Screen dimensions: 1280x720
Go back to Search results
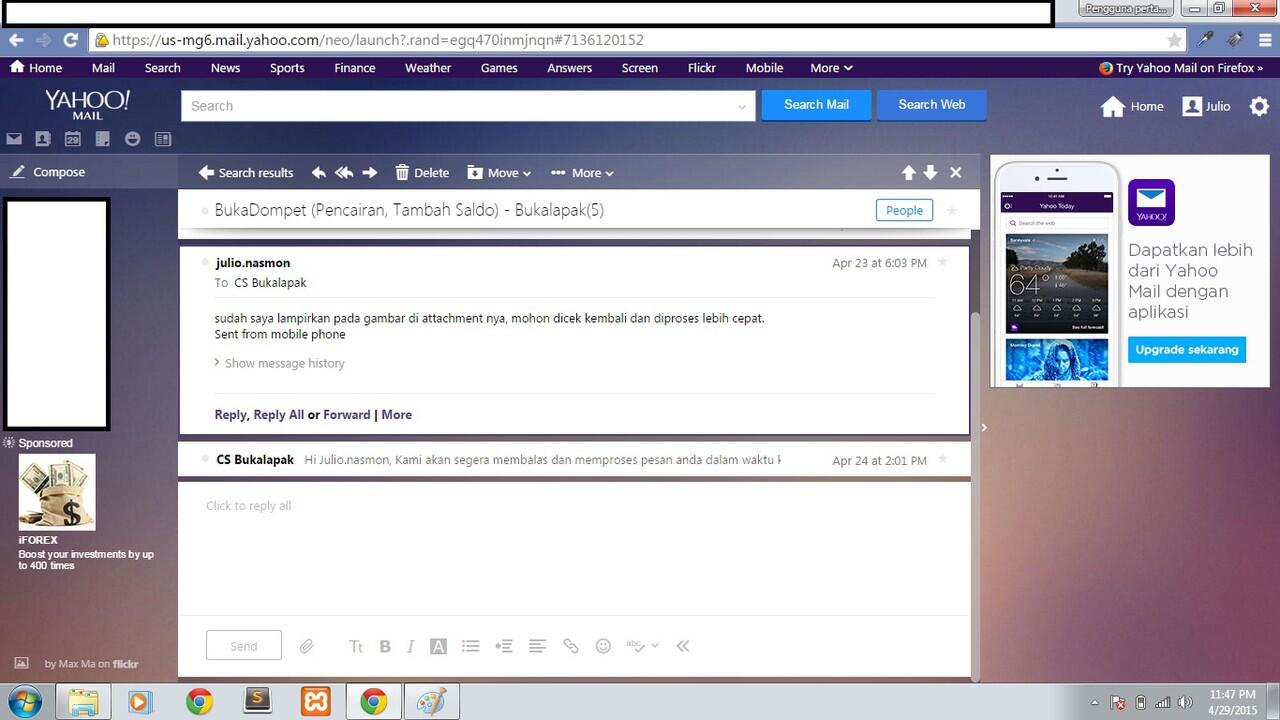pos(246,172)
